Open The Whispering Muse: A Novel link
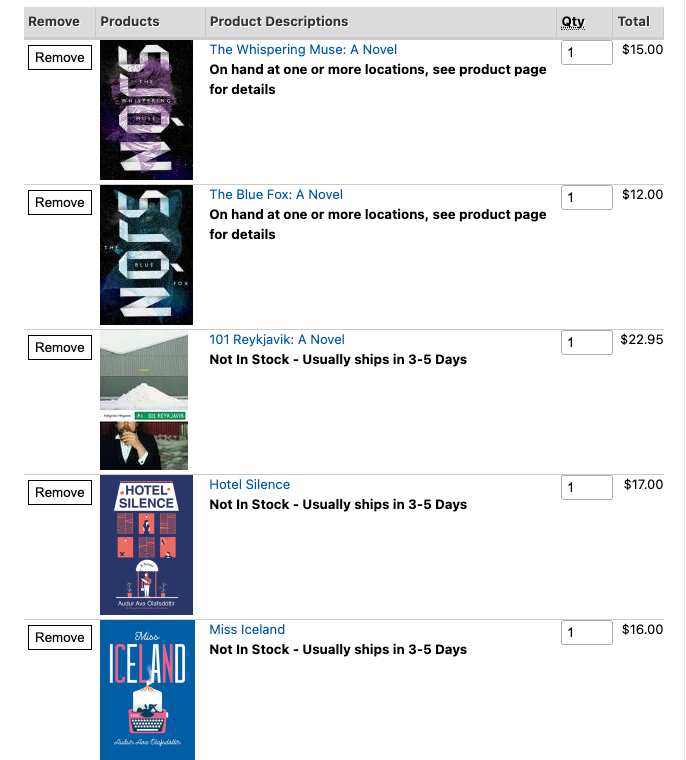Image resolution: width=686 pixels, height=760 pixels. pyautogui.click(x=303, y=50)
